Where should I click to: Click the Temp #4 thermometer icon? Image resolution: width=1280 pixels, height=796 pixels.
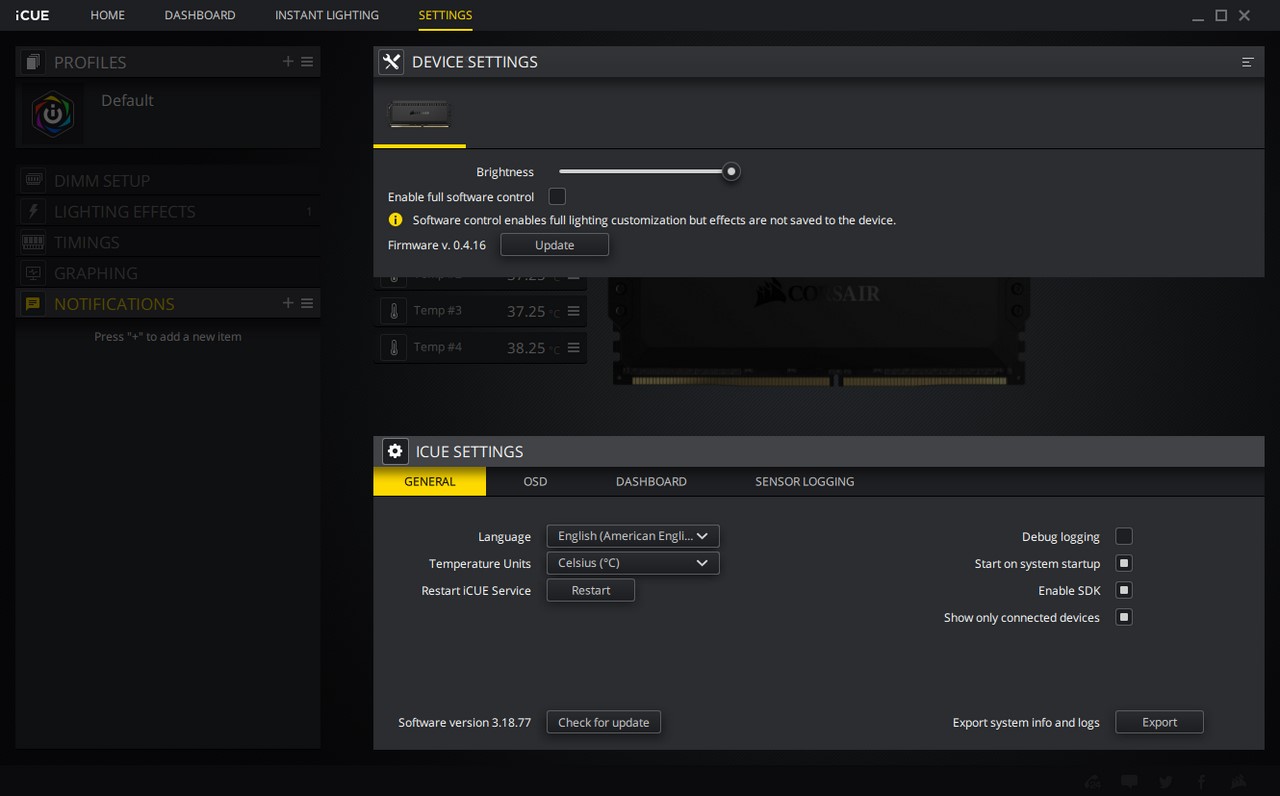point(394,348)
